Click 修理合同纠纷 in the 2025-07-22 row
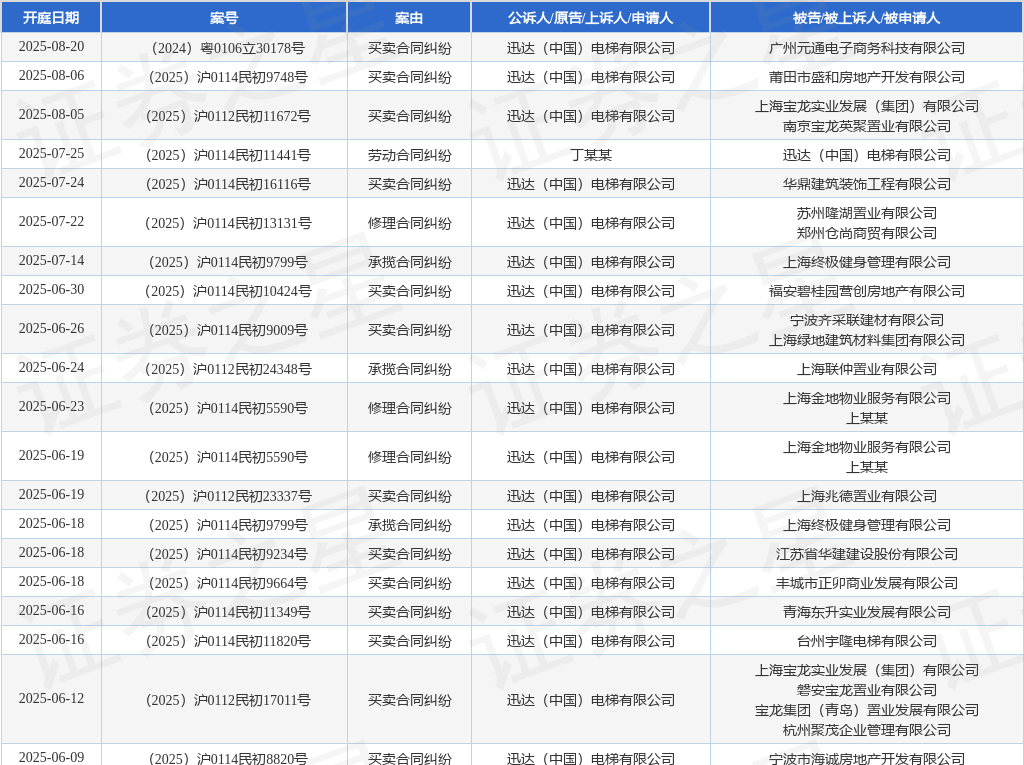 pos(409,223)
